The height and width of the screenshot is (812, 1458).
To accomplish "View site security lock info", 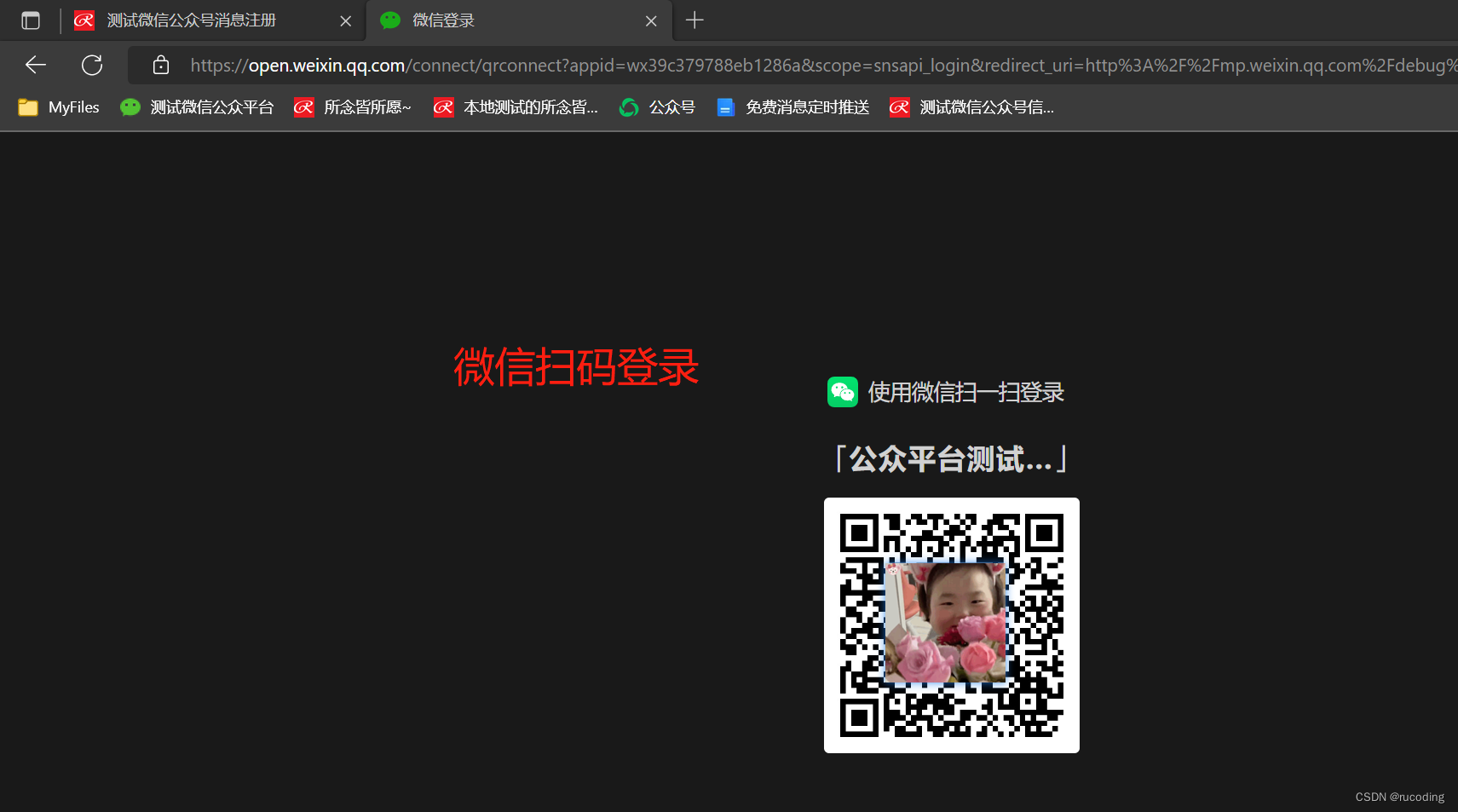I will pyautogui.click(x=161, y=65).
